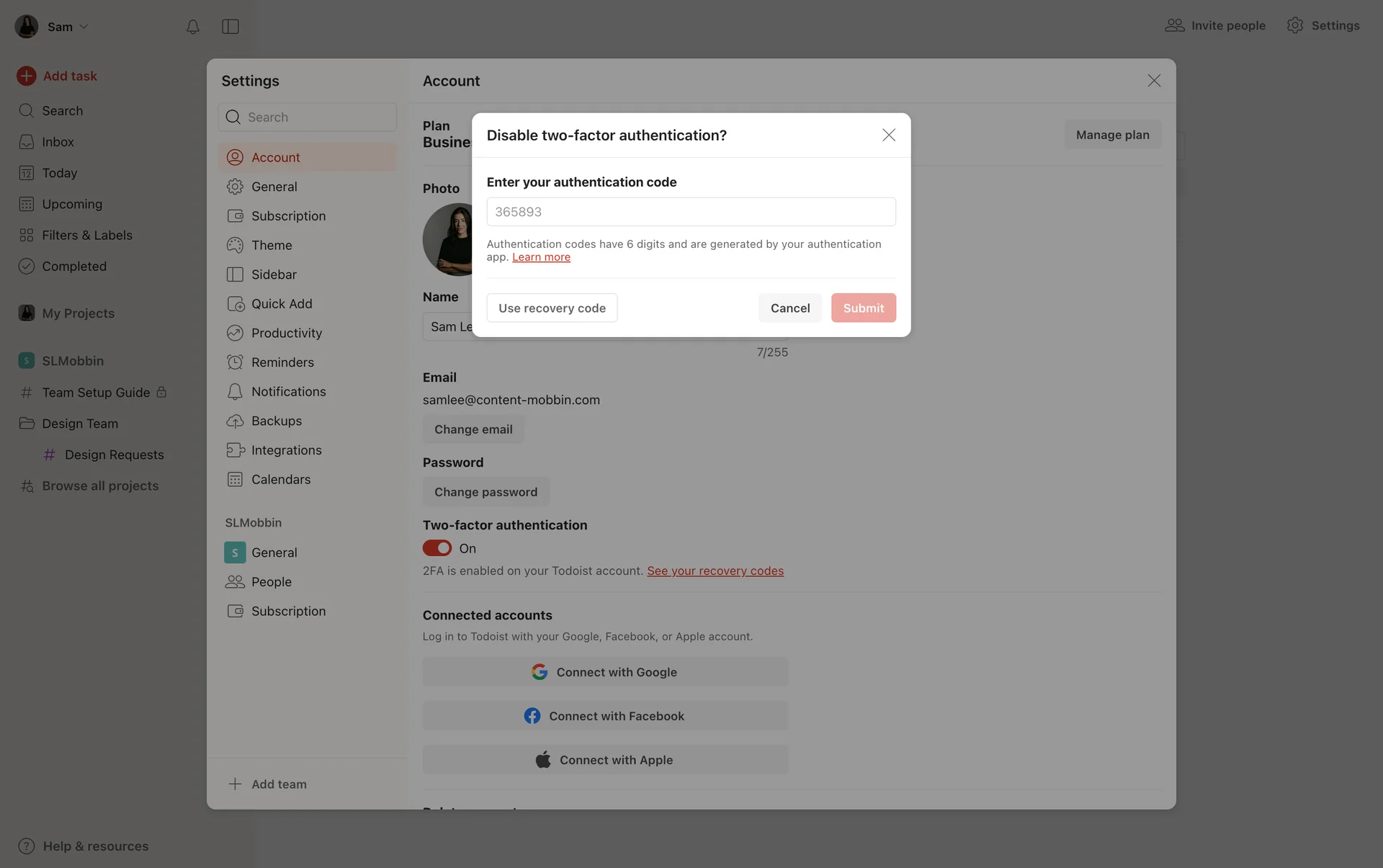Select Integrations in settings menu
Screen dimensions: 1383x868
tap(286, 450)
